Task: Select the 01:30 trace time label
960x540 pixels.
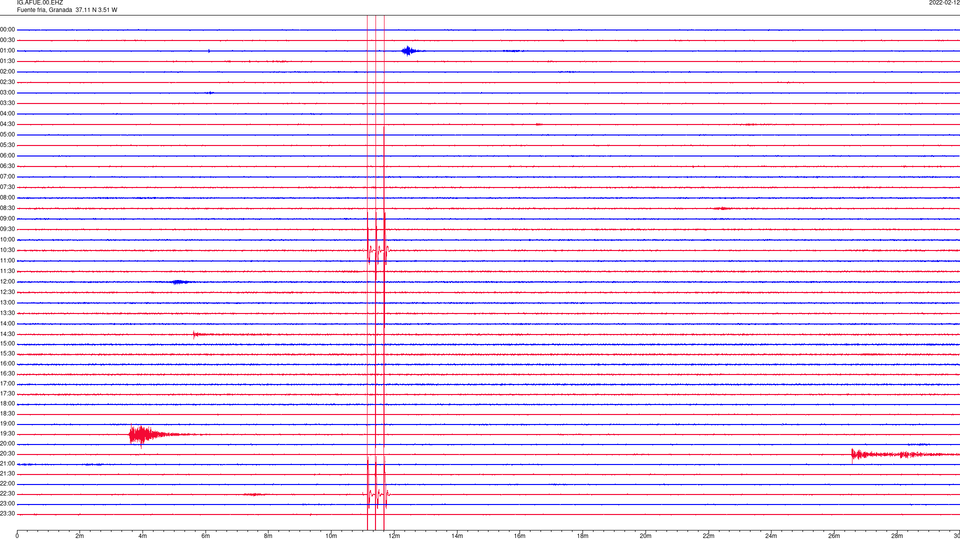Action: (x=8, y=61)
